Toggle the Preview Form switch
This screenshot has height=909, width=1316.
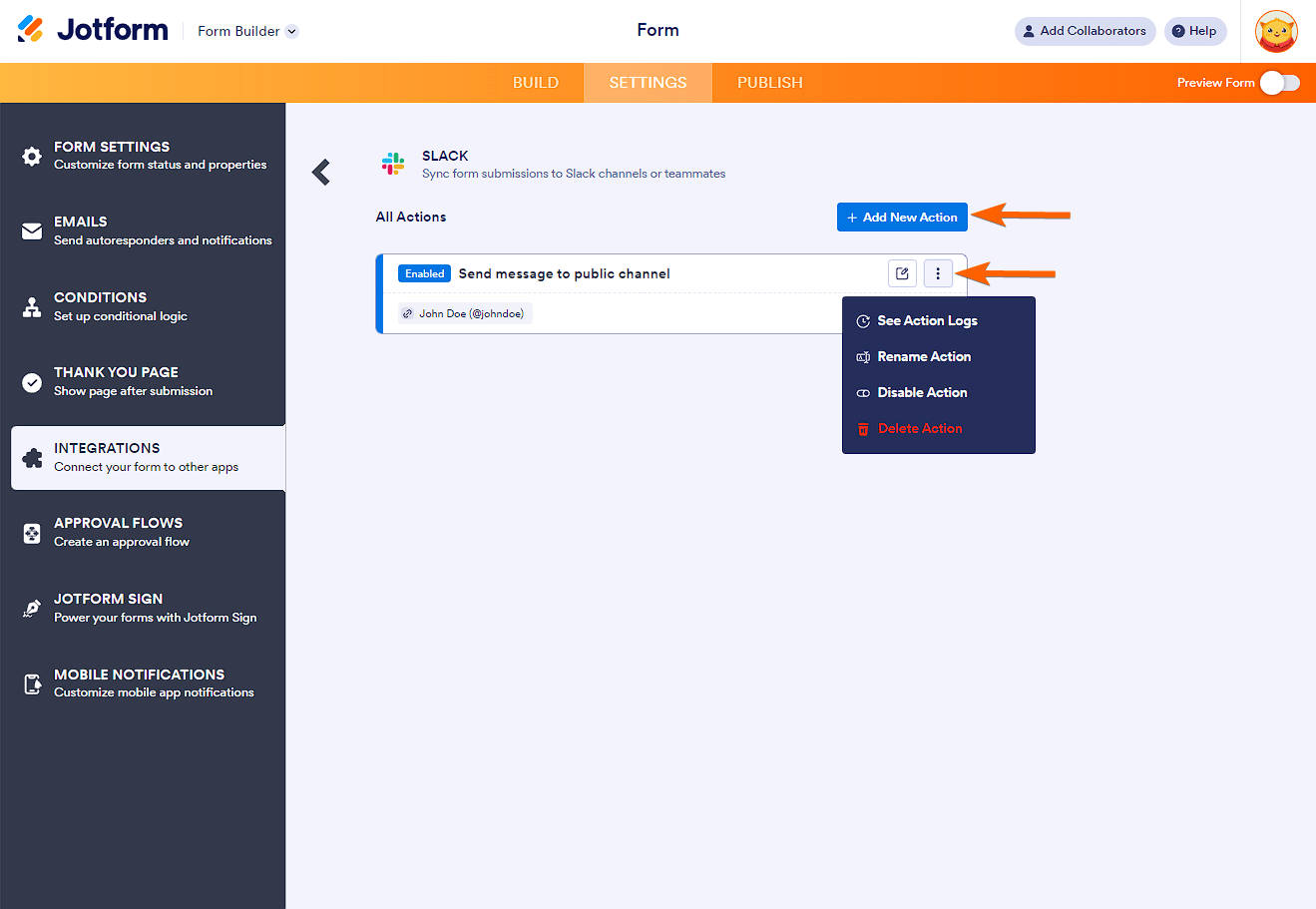[x=1279, y=83]
